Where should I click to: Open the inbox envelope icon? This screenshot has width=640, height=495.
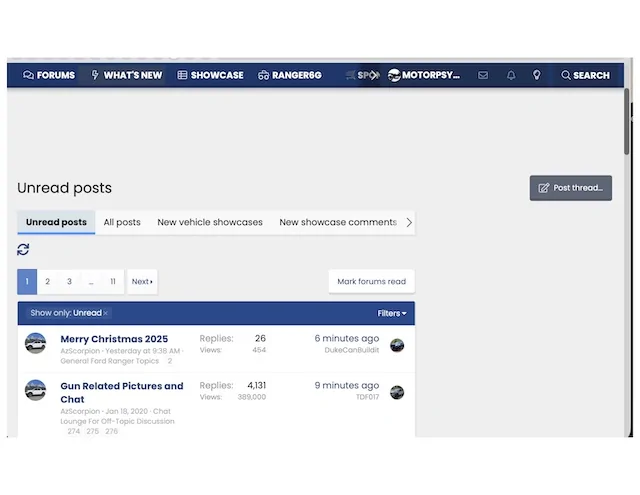pos(483,75)
